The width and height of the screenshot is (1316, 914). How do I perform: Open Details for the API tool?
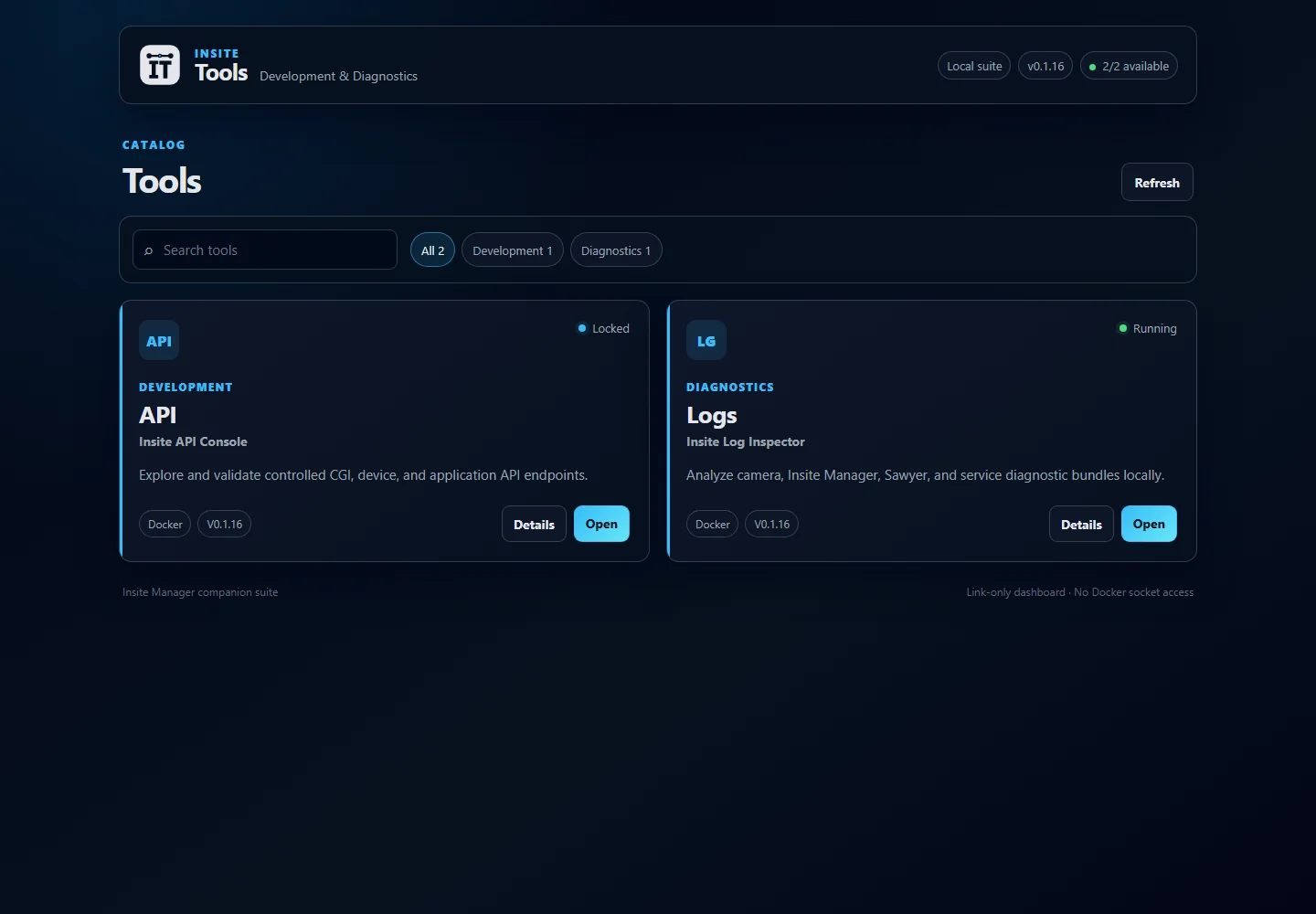534,524
